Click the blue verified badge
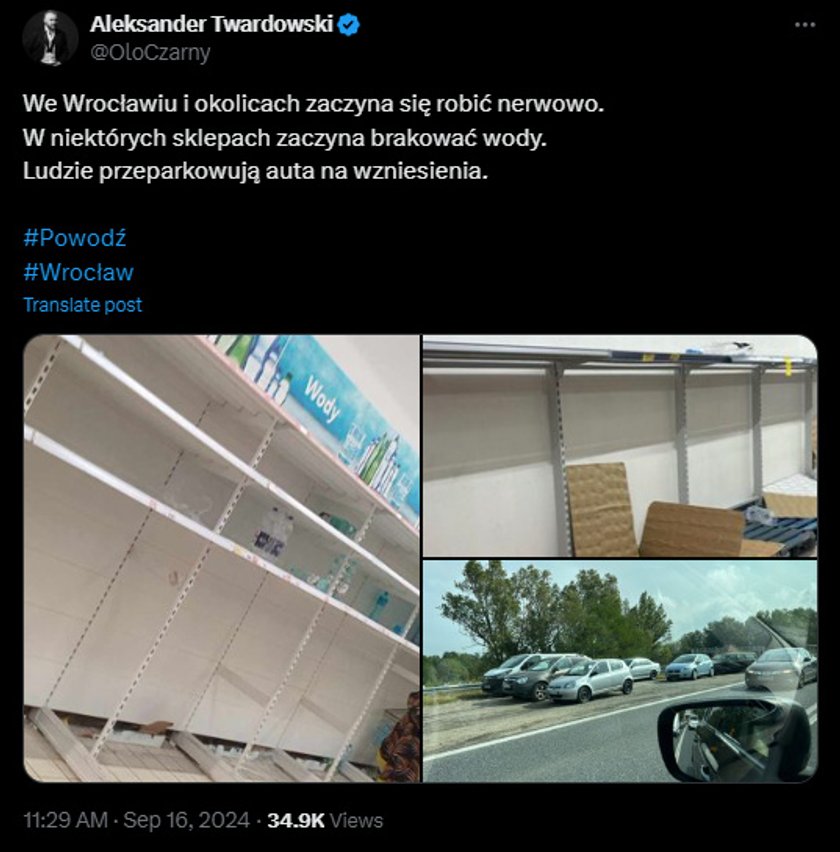 pos(349,24)
